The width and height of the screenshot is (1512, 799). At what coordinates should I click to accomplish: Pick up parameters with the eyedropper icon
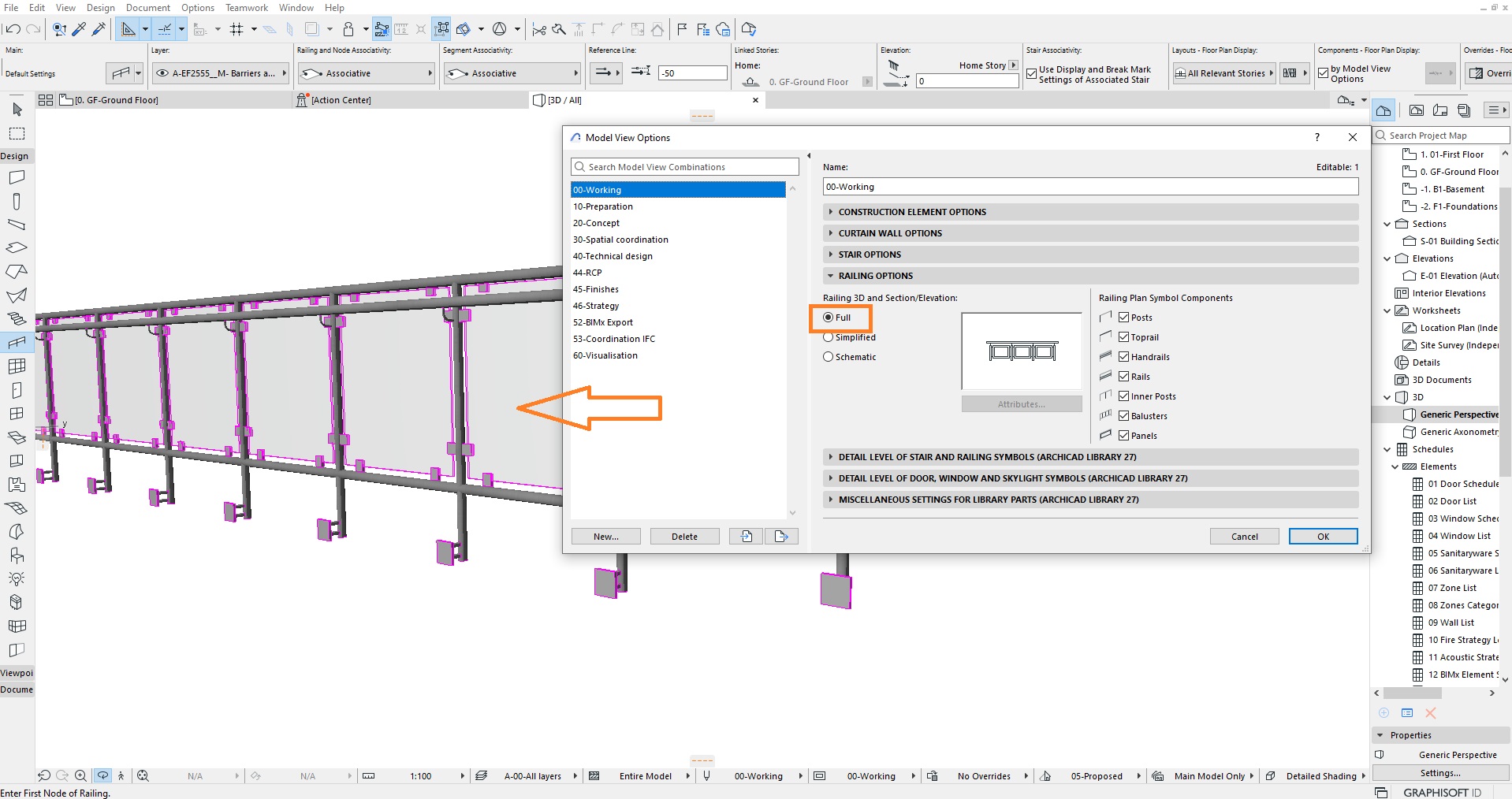pyautogui.click(x=79, y=29)
